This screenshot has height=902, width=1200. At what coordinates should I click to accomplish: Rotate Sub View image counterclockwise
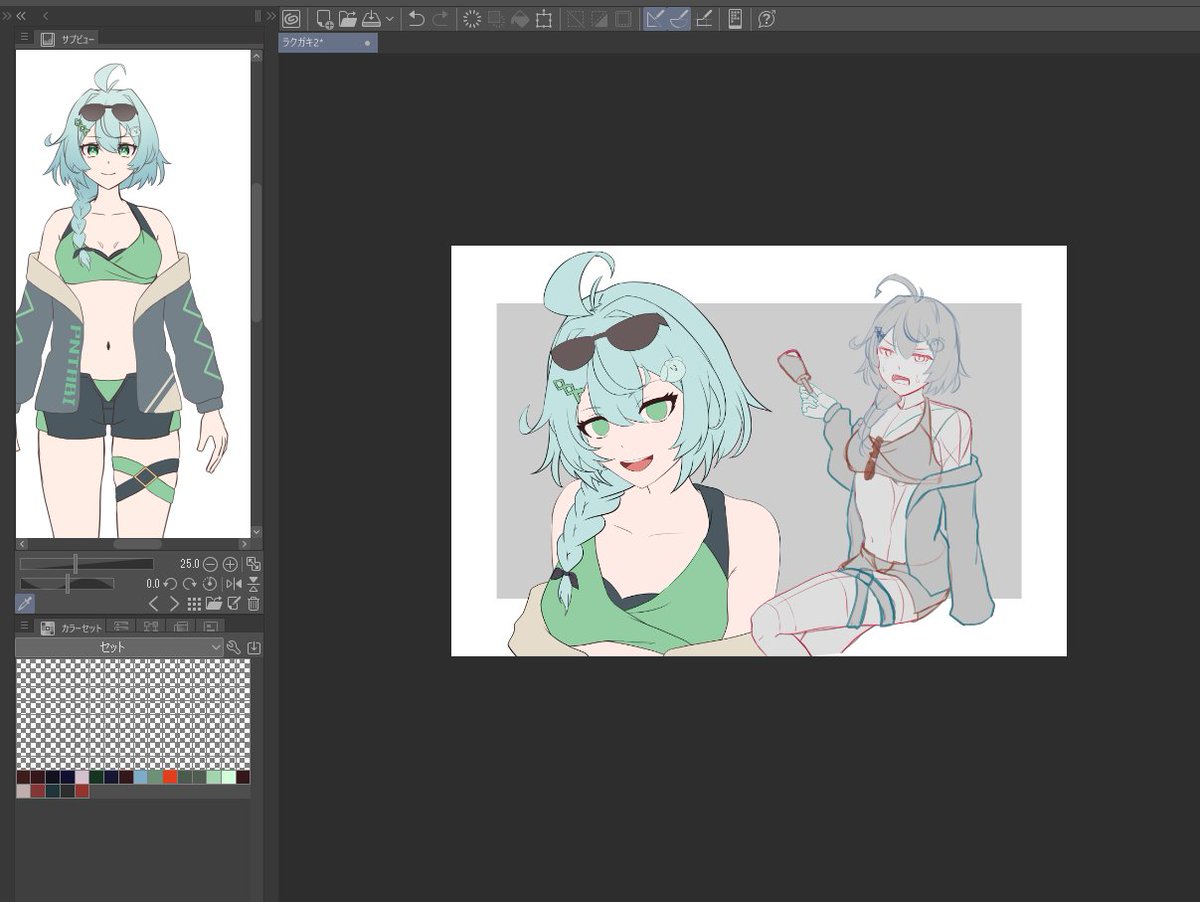coord(171,583)
